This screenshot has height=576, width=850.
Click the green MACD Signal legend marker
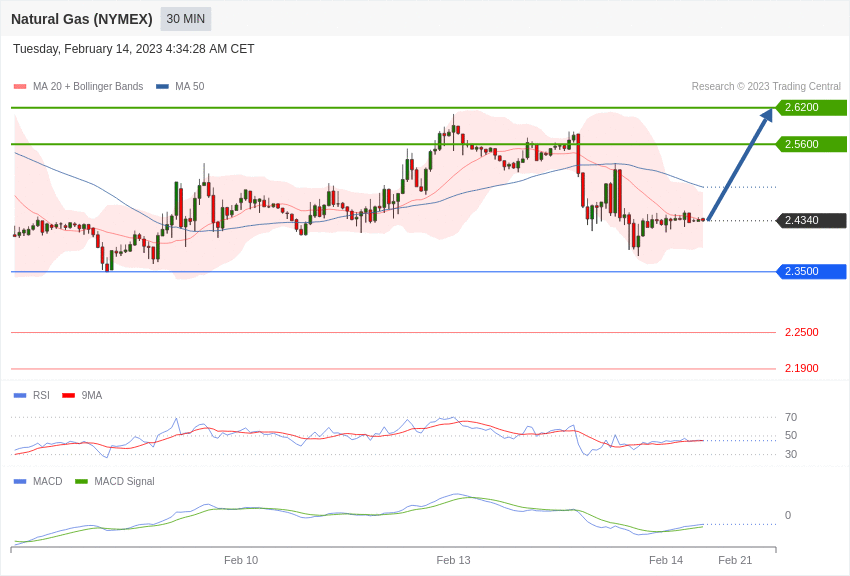click(81, 482)
